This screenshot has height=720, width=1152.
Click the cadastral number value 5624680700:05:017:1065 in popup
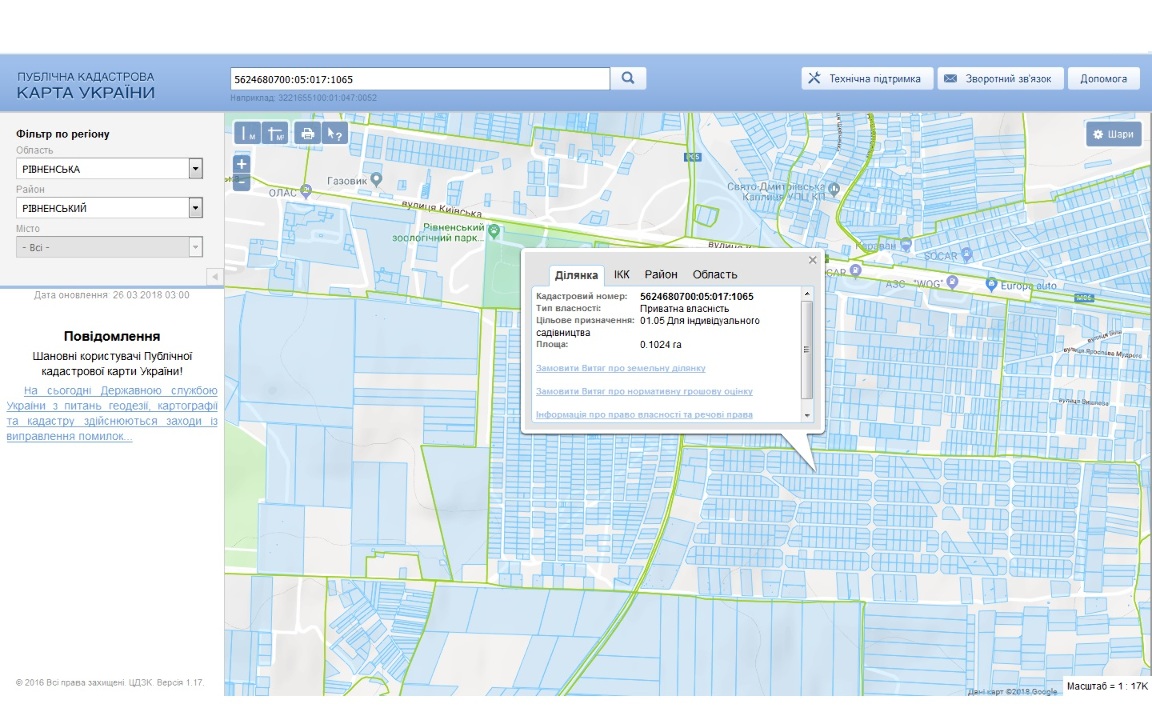696,297
